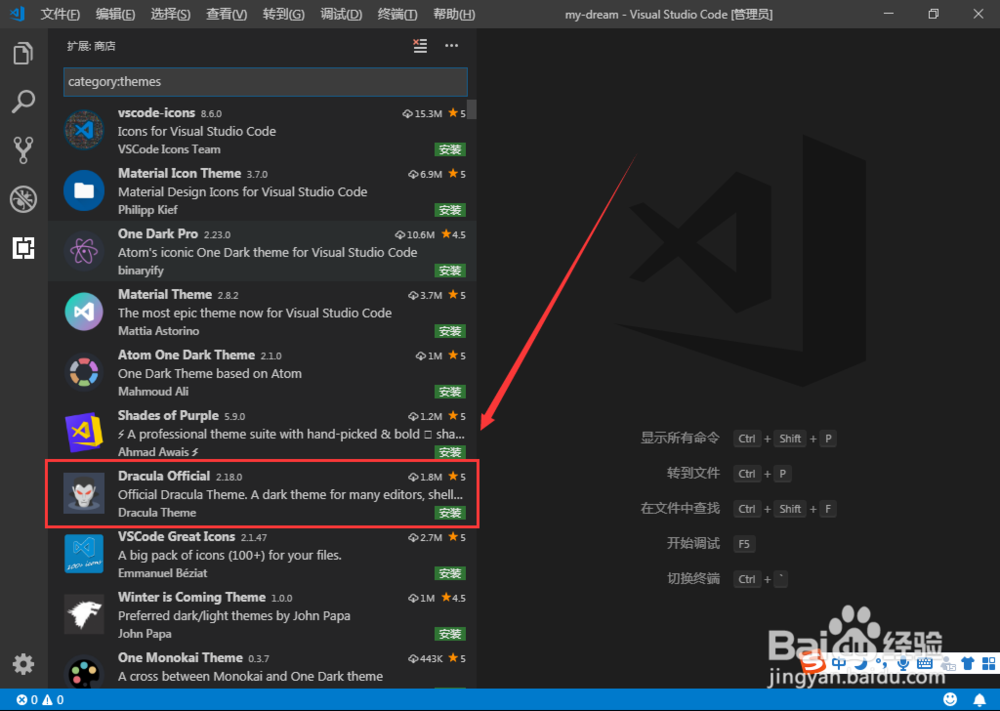Click the Shades of Purple logo
This screenshot has width=1000, height=711.
(x=84, y=433)
